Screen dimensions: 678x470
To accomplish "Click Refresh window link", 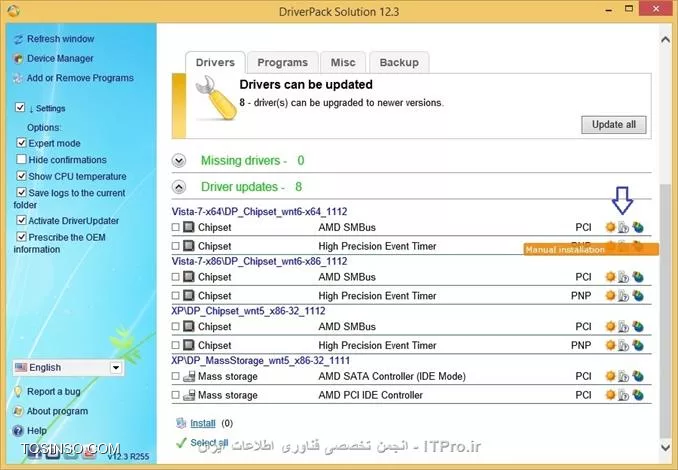I will point(61,39).
